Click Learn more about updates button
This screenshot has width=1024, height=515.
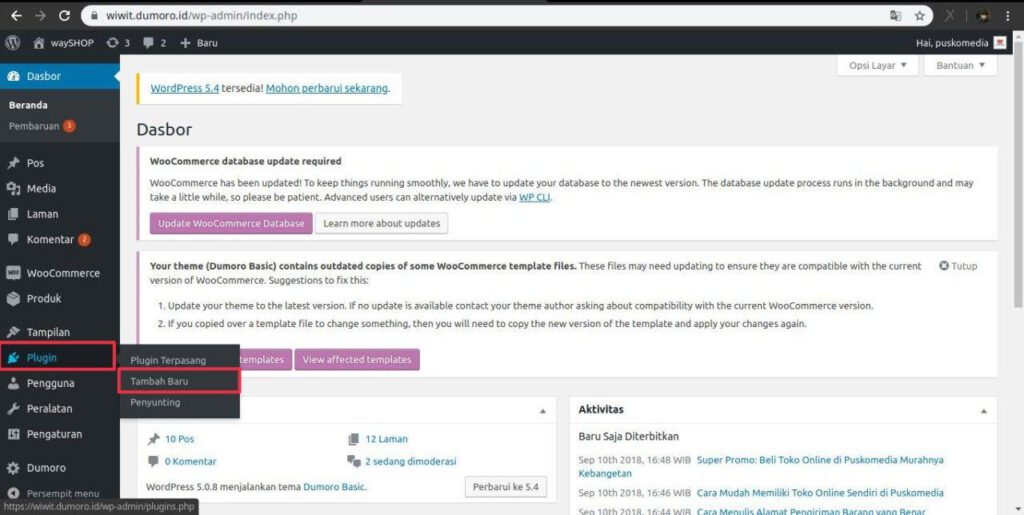pos(381,223)
